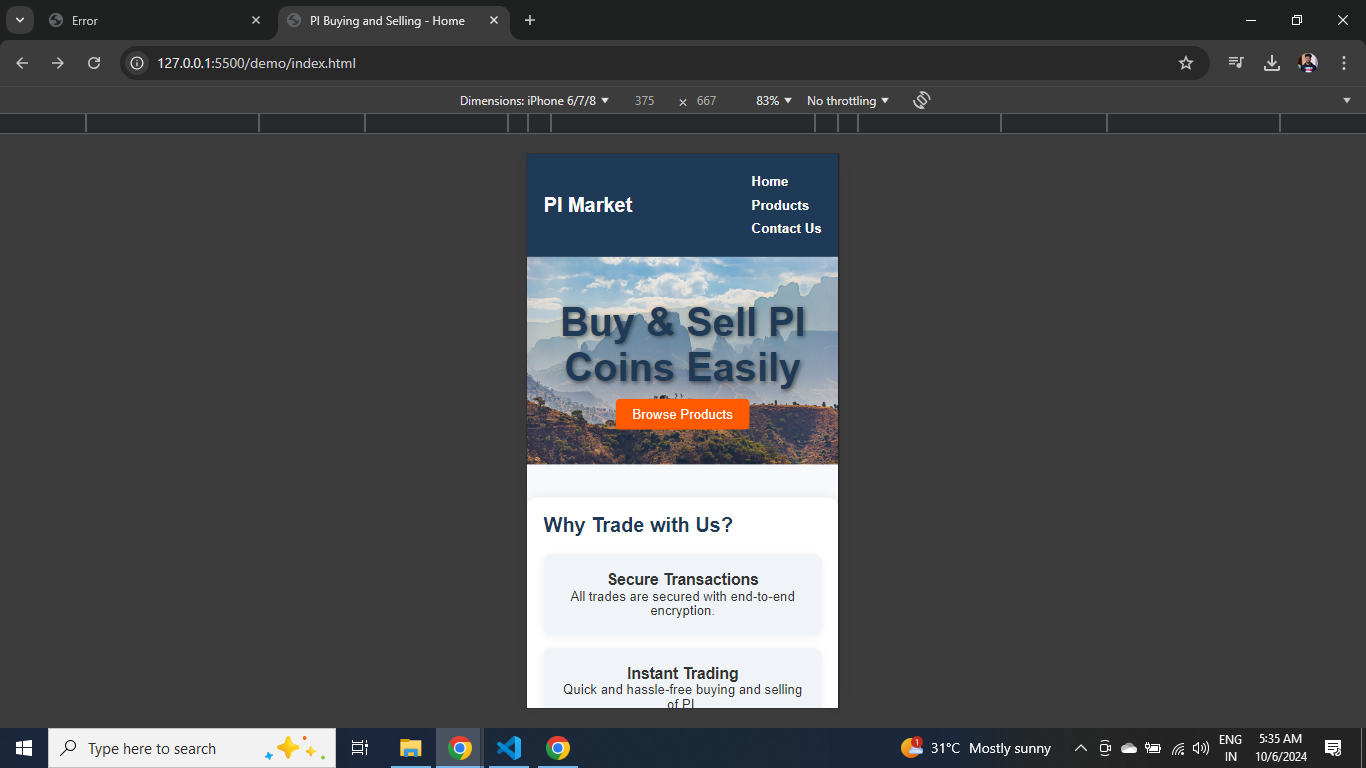Open the Chrome profile avatar
The height and width of the screenshot is (768, 1366).
tap(1308, 63)
